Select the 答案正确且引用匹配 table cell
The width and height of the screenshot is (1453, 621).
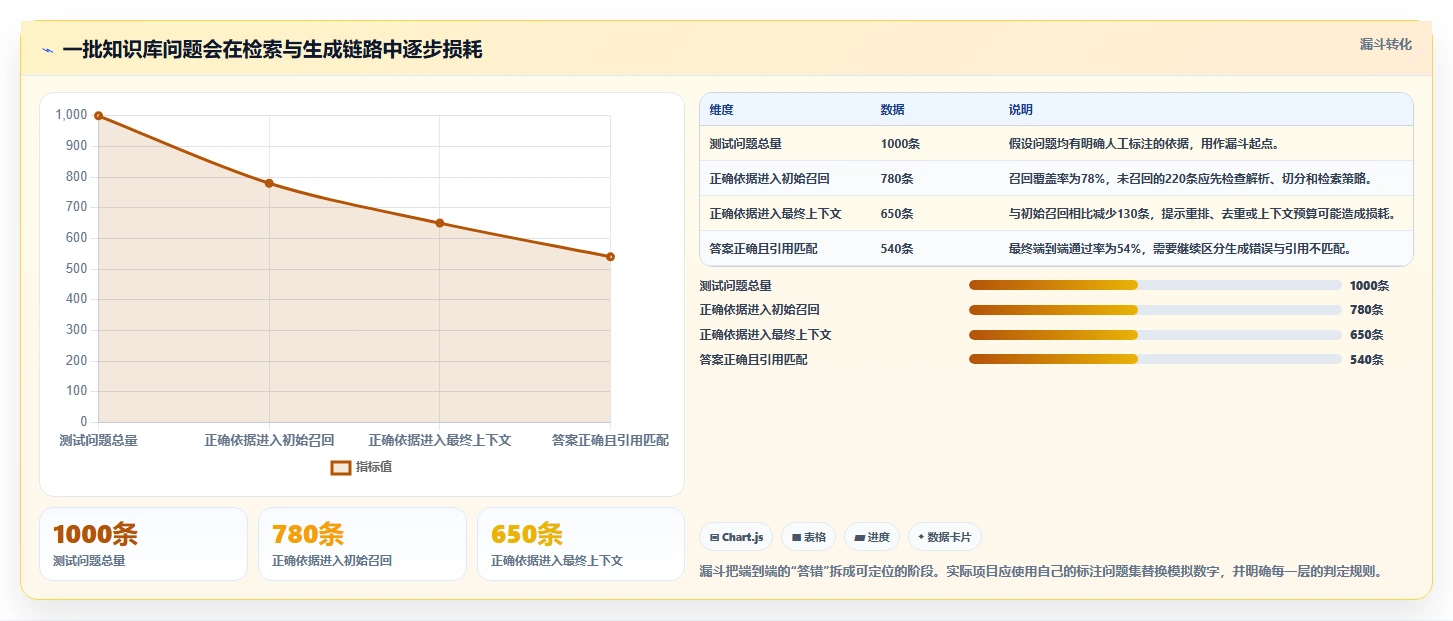(x=763, y=249)
